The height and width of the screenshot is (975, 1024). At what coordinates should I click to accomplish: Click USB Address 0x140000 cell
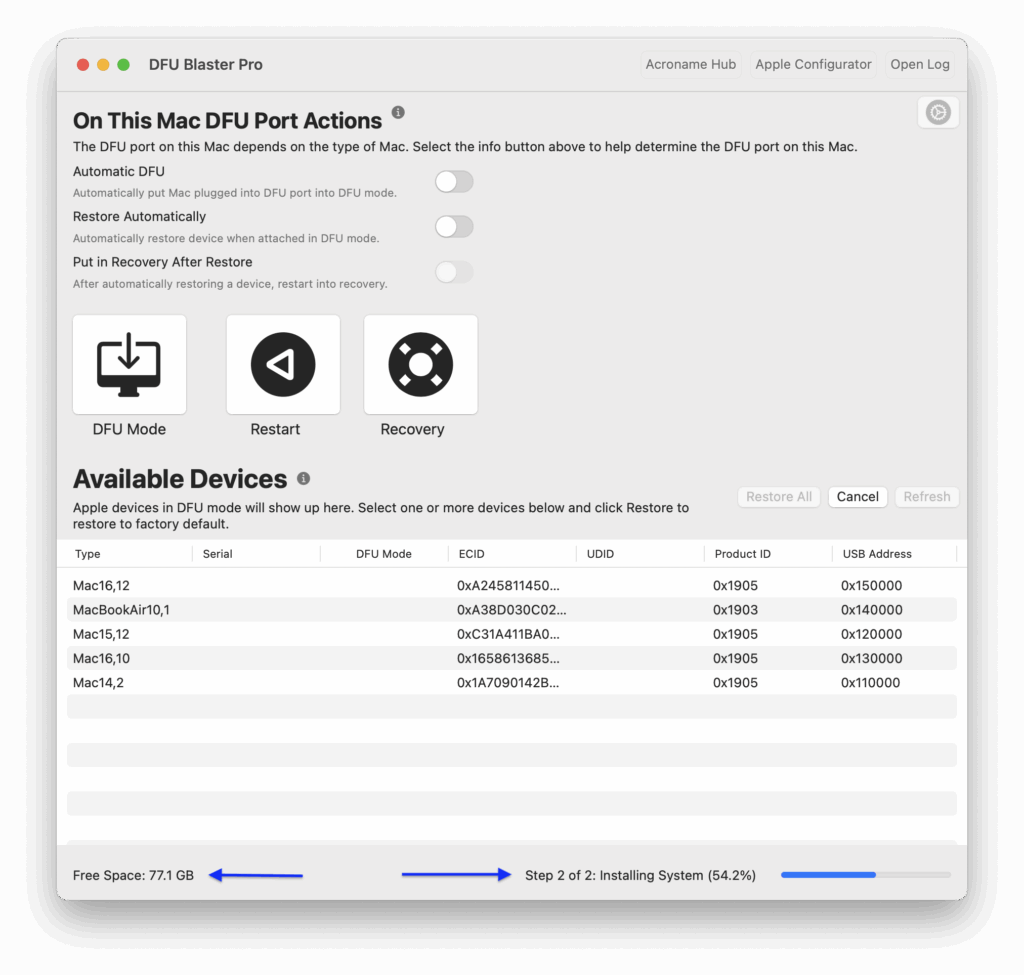[871, 610]
